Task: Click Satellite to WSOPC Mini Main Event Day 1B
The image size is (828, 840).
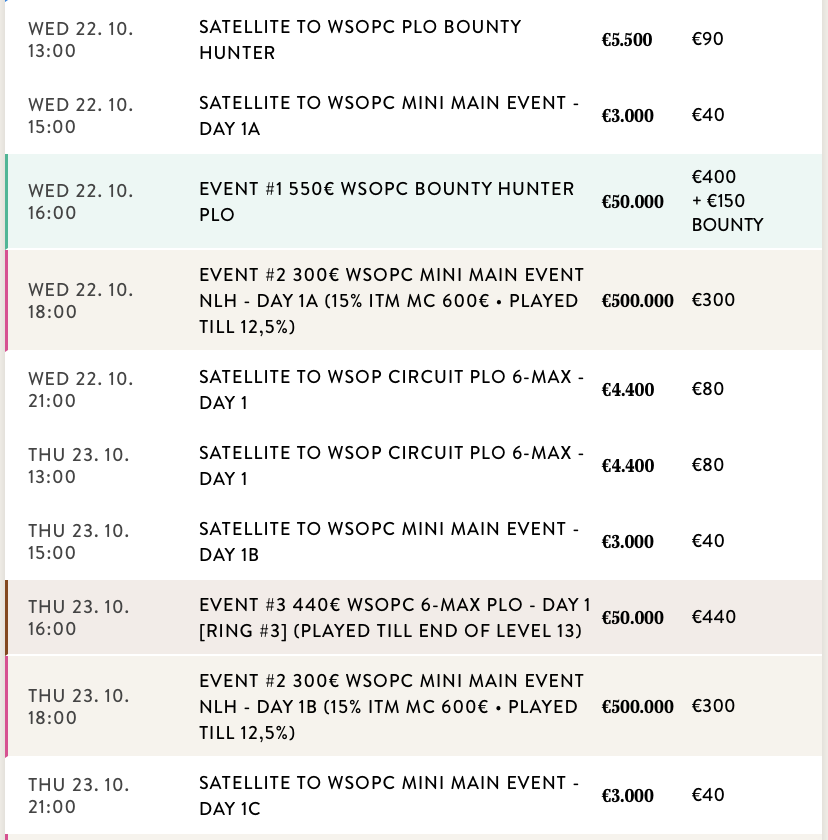Action: (x=388, y=542)
